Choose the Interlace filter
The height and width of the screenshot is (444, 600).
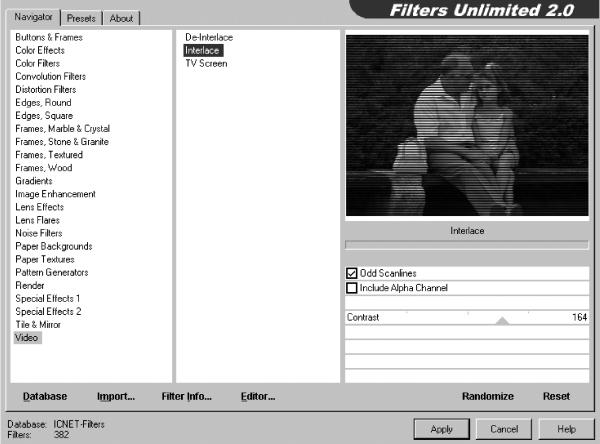(x=202, y=50)
